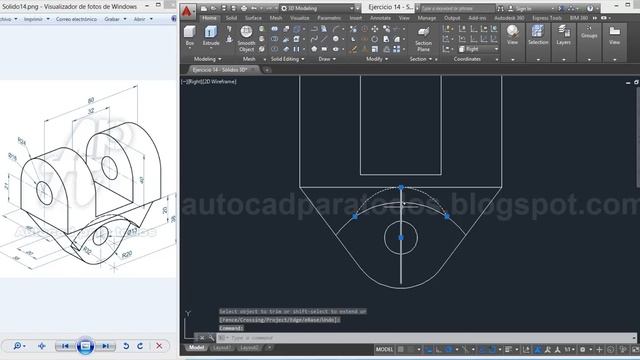This screenshot has width=640, height=360.
Task: Open the Grabar menu in Photo Viewer
Action: (115, 19)
